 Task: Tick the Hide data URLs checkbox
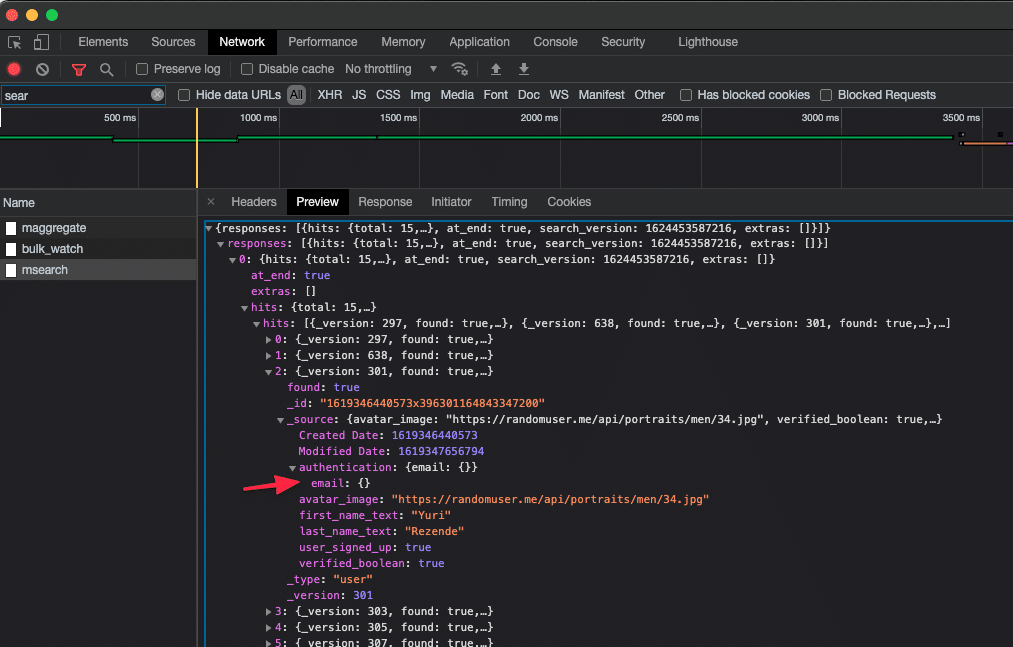pos(184,95)
